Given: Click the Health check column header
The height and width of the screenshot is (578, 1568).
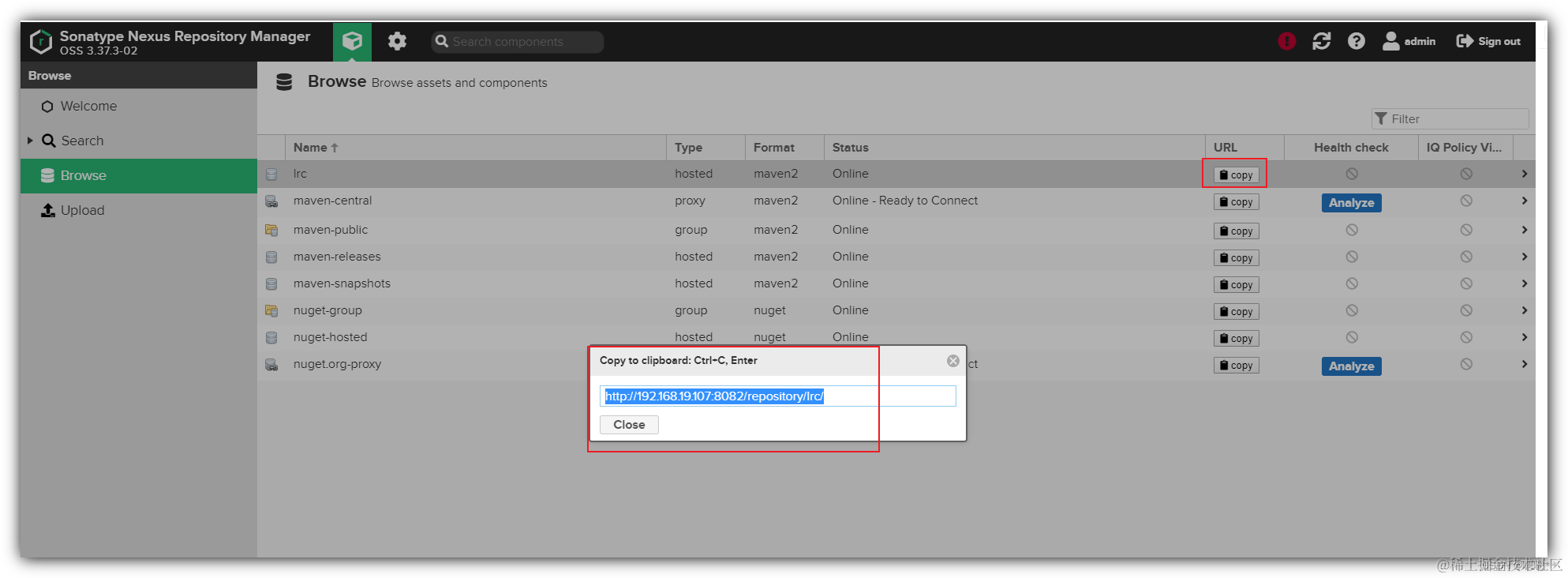Looking at the screenshot, I should (x=1351, y=148).
